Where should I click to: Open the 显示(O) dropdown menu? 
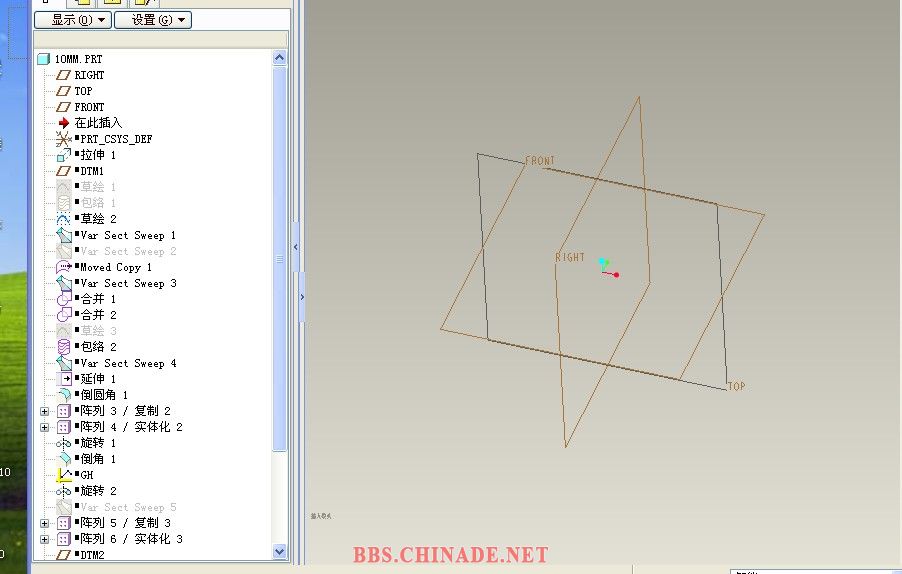pyautogui.click(x=72, y=20)
